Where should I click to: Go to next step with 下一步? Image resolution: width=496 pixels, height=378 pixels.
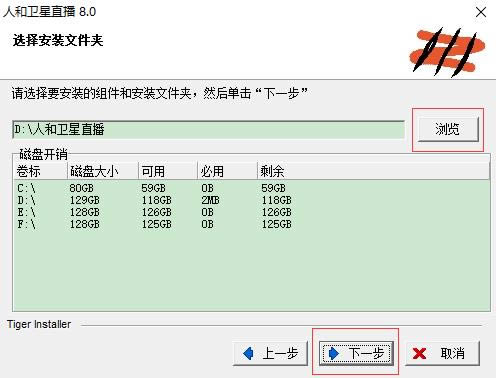pyautogui.click(x=356, y=353)
